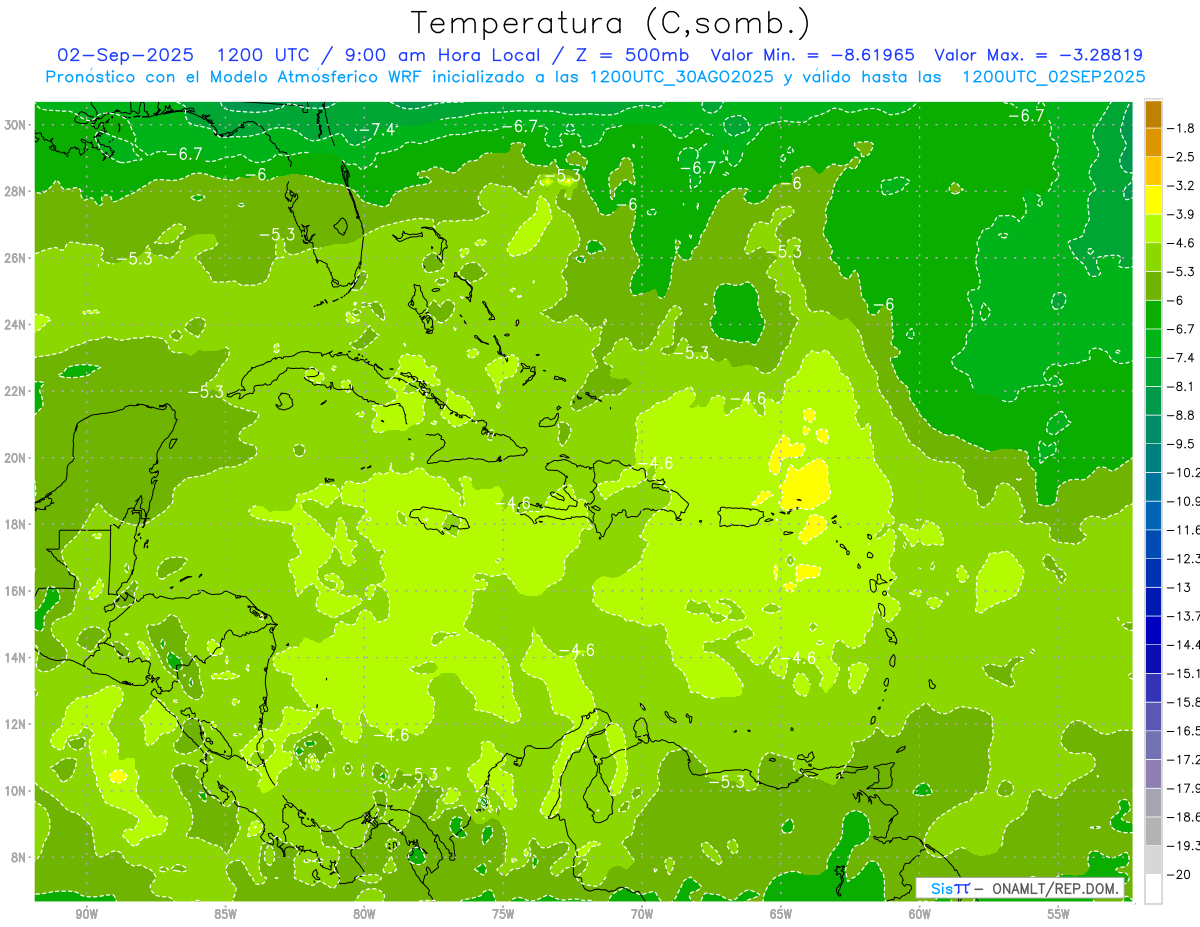Click the '1200 UTC / 9:00 am Hora Local' text

[390, 55]
